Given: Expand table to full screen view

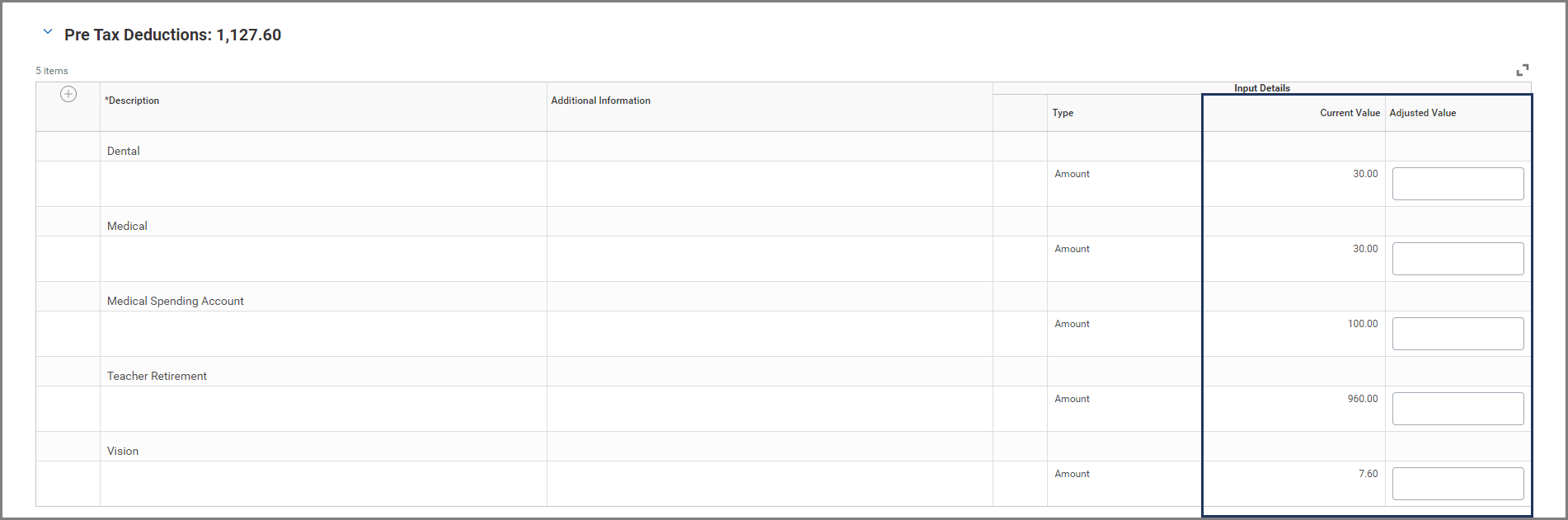Looking at the screenshot, I should (x=1522, y=70).
